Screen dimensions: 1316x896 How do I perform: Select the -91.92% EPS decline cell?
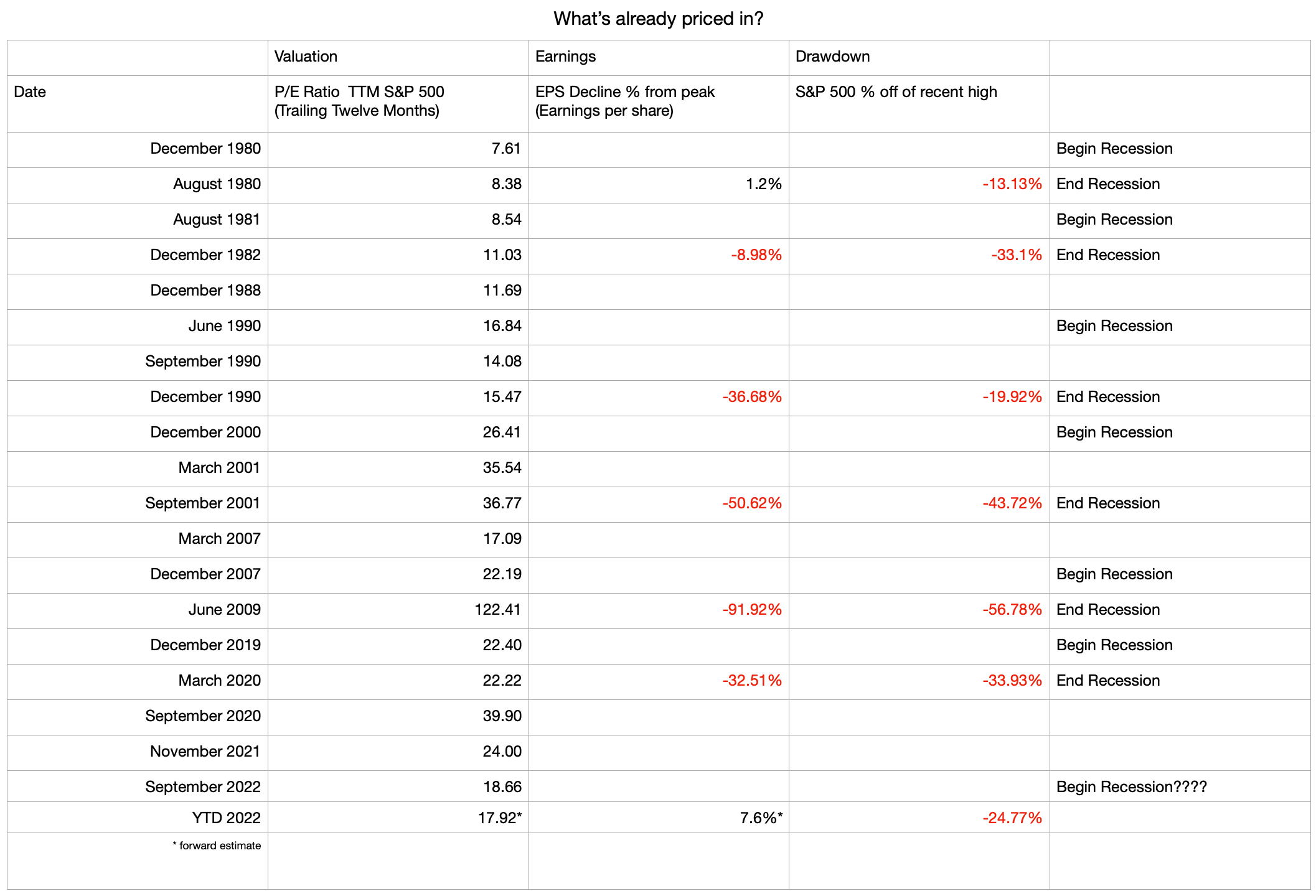(751, 610)
